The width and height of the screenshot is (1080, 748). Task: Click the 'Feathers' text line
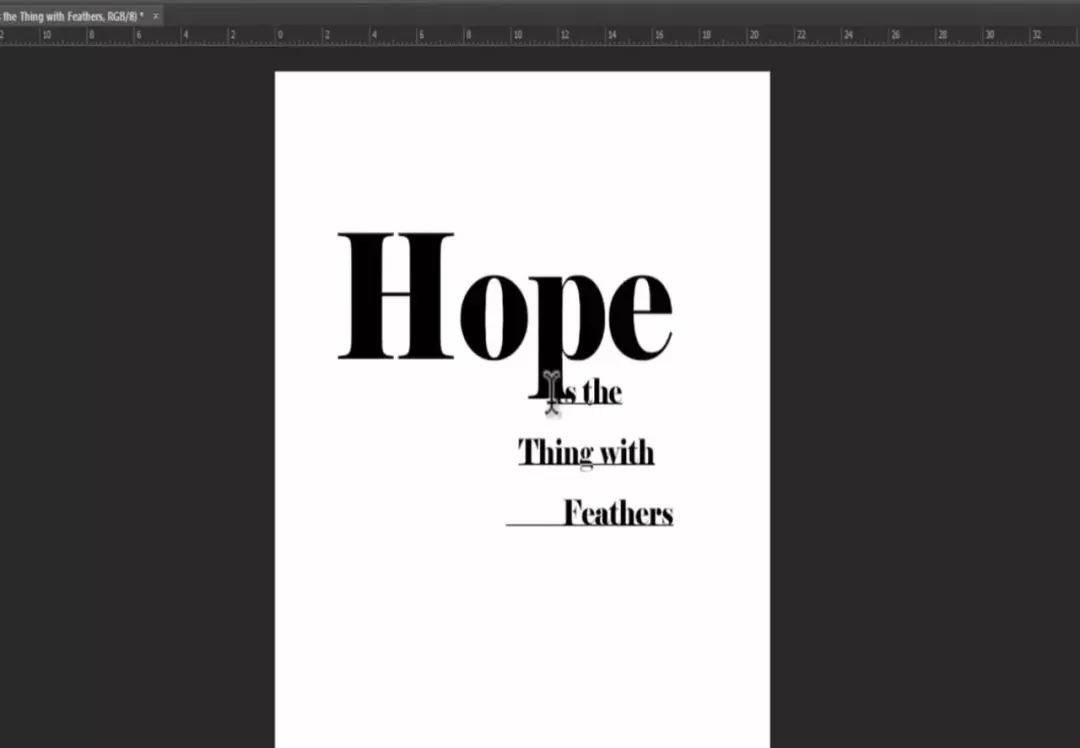[618, 512]
